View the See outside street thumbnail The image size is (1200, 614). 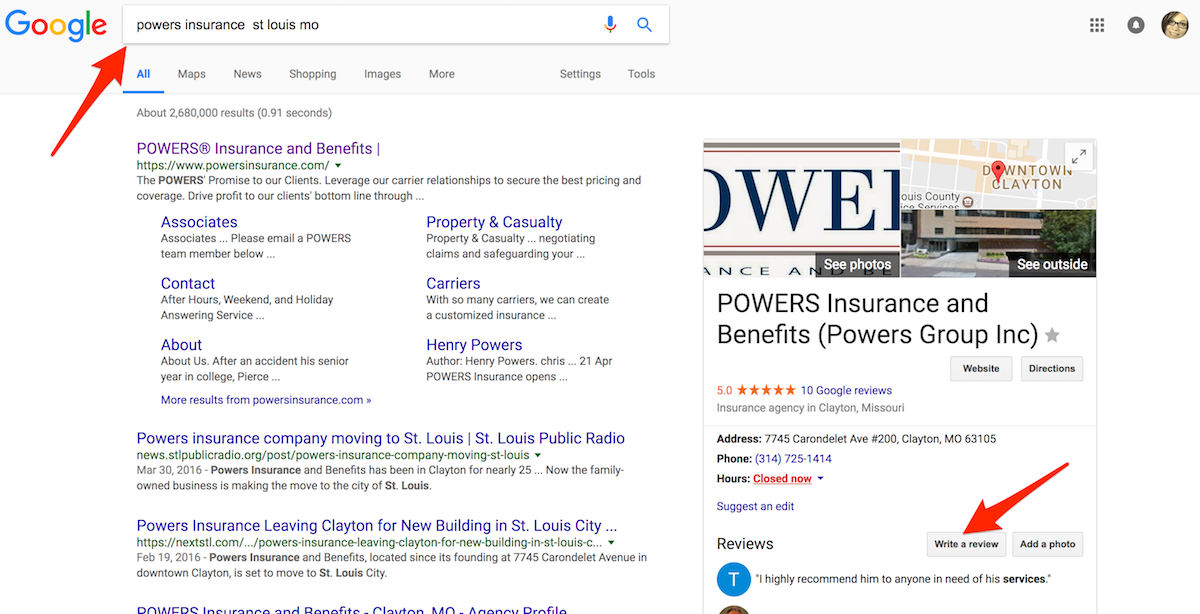click(999, 244)
